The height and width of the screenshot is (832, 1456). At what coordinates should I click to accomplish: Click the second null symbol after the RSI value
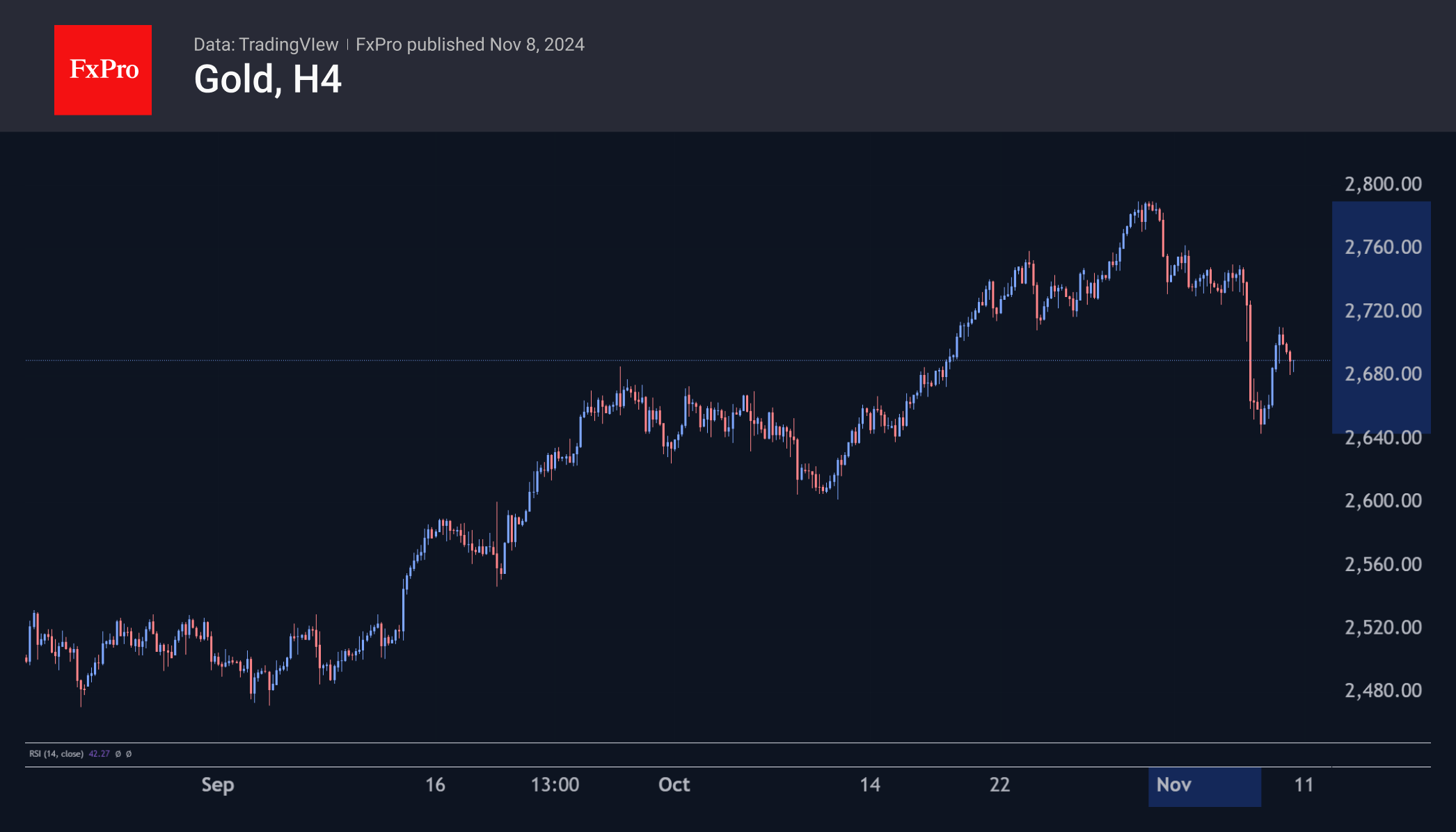tap(129, 753)
